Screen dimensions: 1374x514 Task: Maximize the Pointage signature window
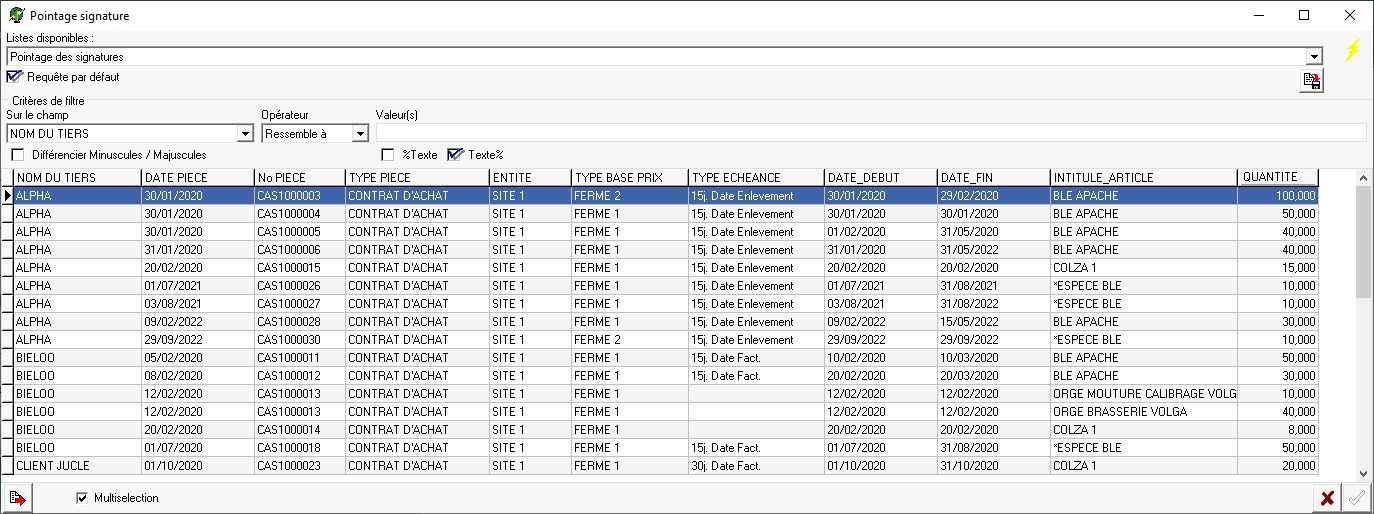1304,15
